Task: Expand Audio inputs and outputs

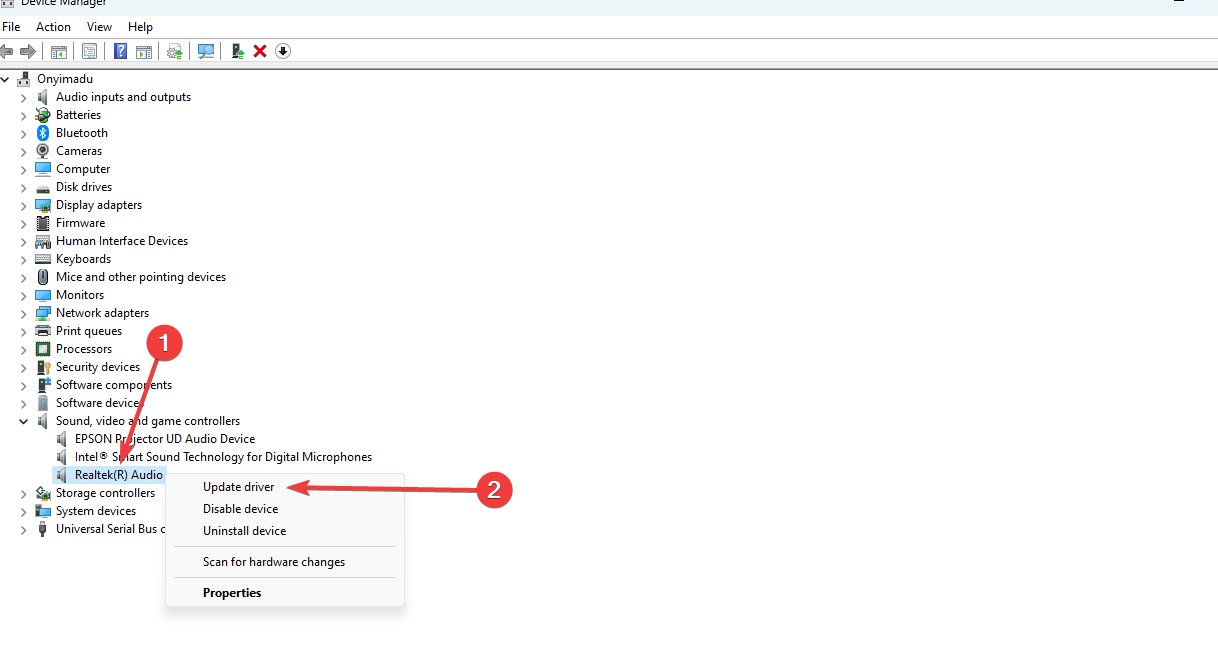Action: pyautogui.click(x=24, y=97)
